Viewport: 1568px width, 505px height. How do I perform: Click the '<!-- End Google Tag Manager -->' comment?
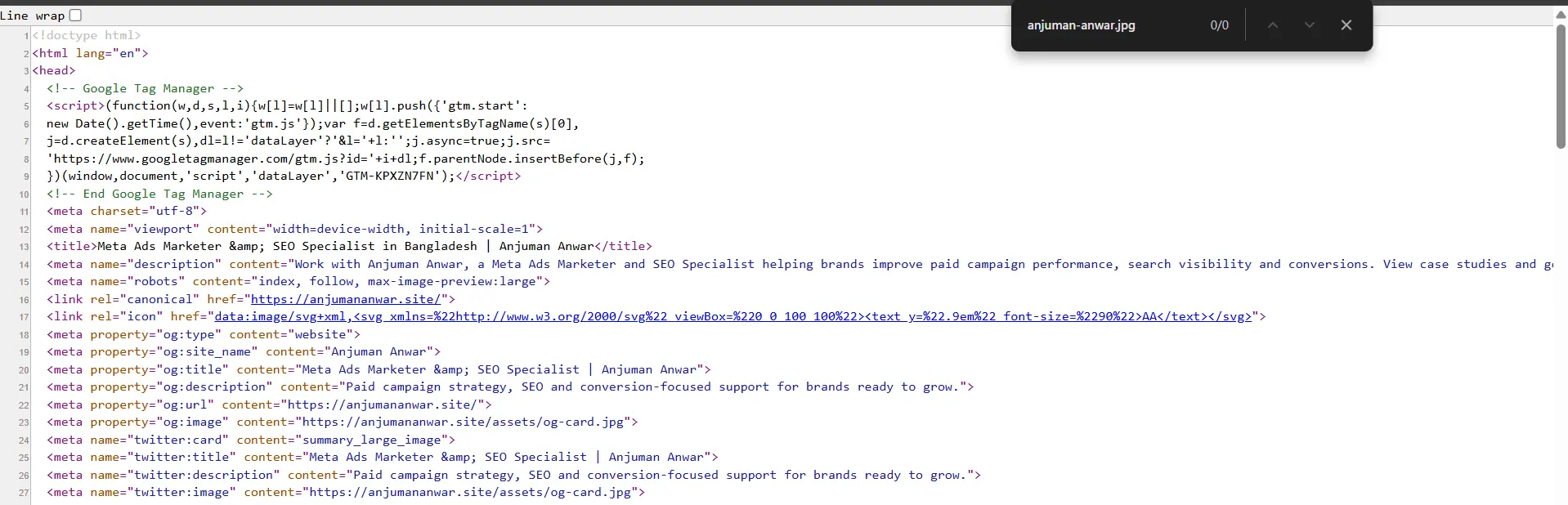click(159, 194)
